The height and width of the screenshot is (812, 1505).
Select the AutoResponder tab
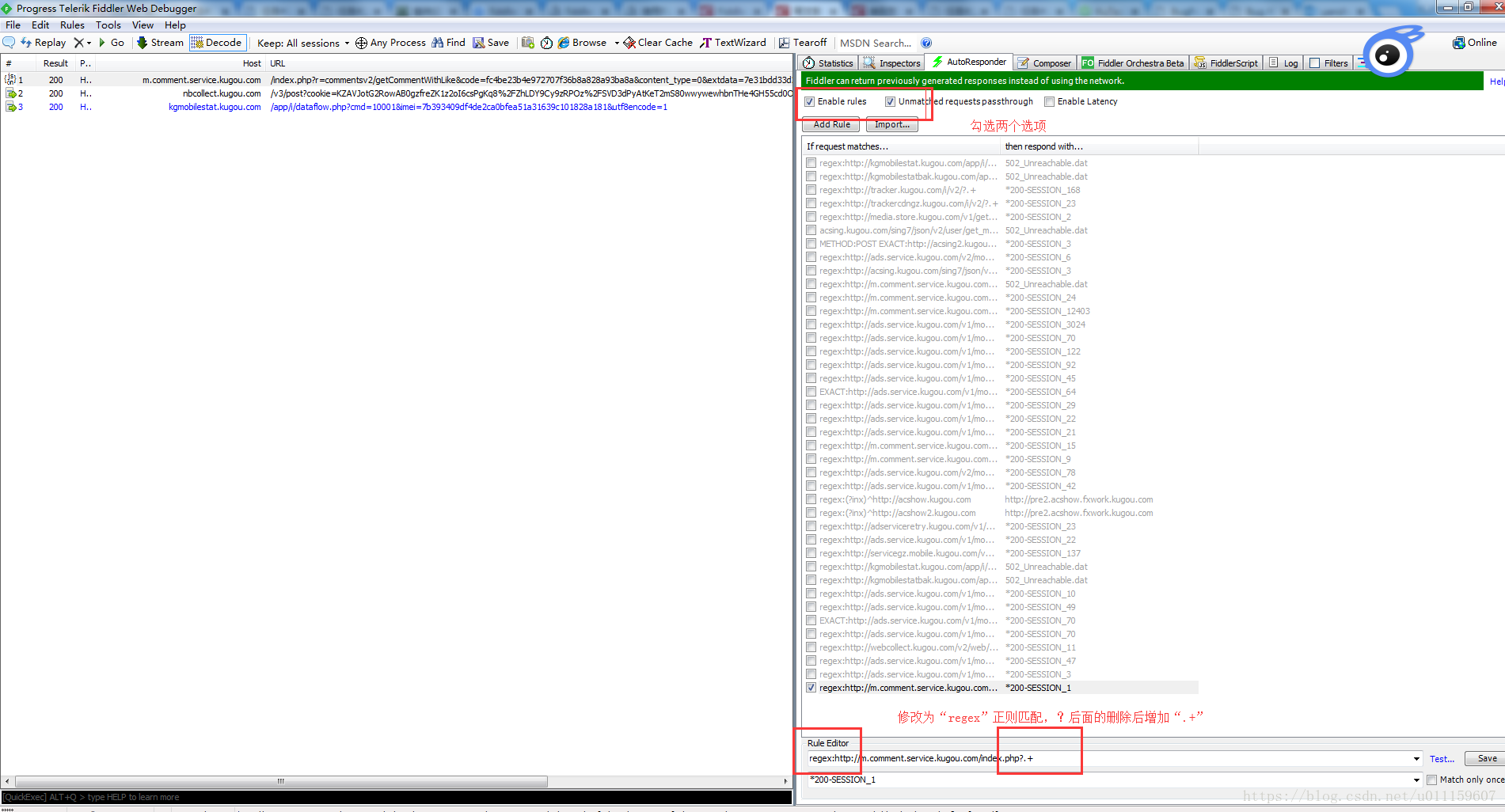[969, 62]
